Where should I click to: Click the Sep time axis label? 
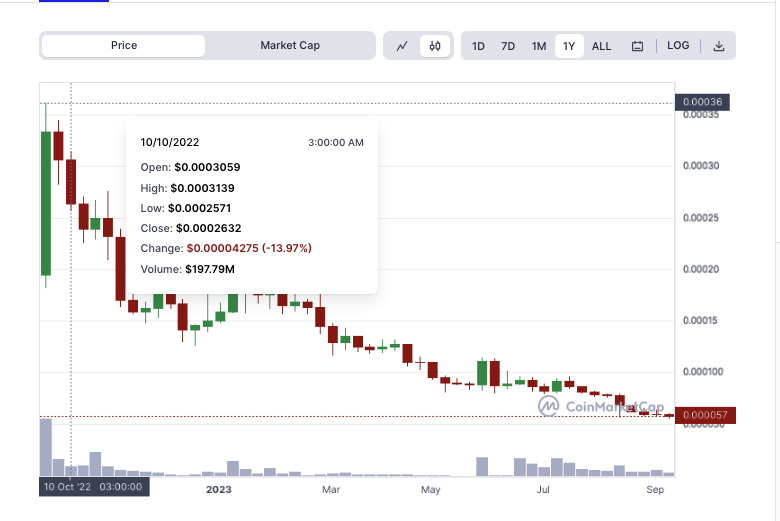[x=655, y=490]
